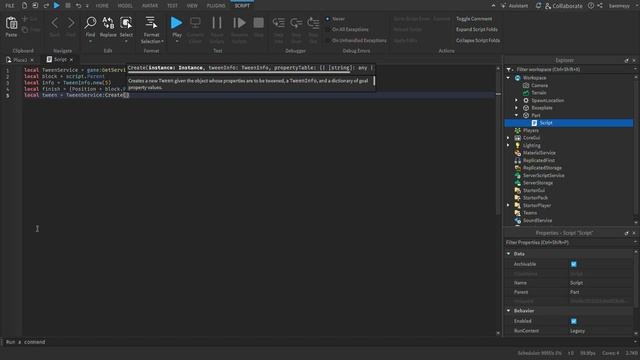Click the Select tool icon

click(x=126, y=23)
